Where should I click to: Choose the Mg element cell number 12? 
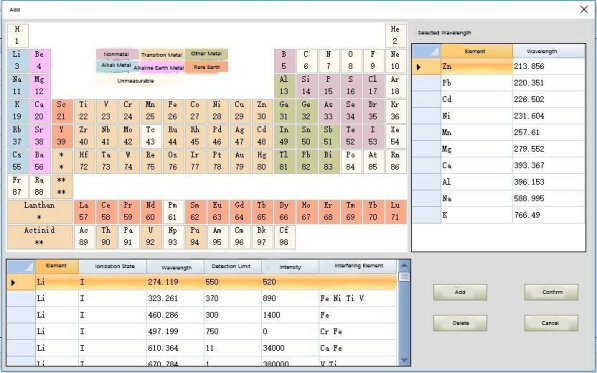click(x=40, y=85)
